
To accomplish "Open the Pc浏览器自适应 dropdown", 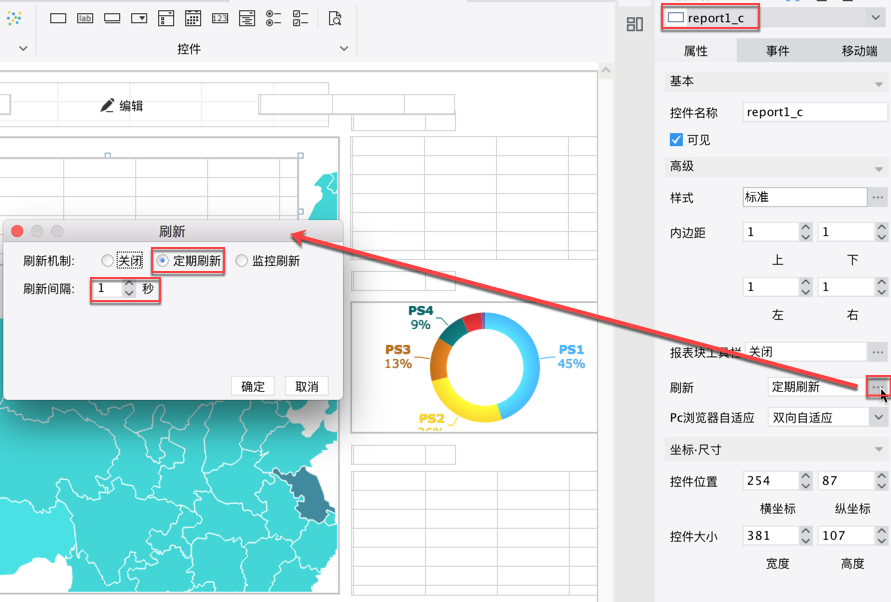I will coord(878,417).
